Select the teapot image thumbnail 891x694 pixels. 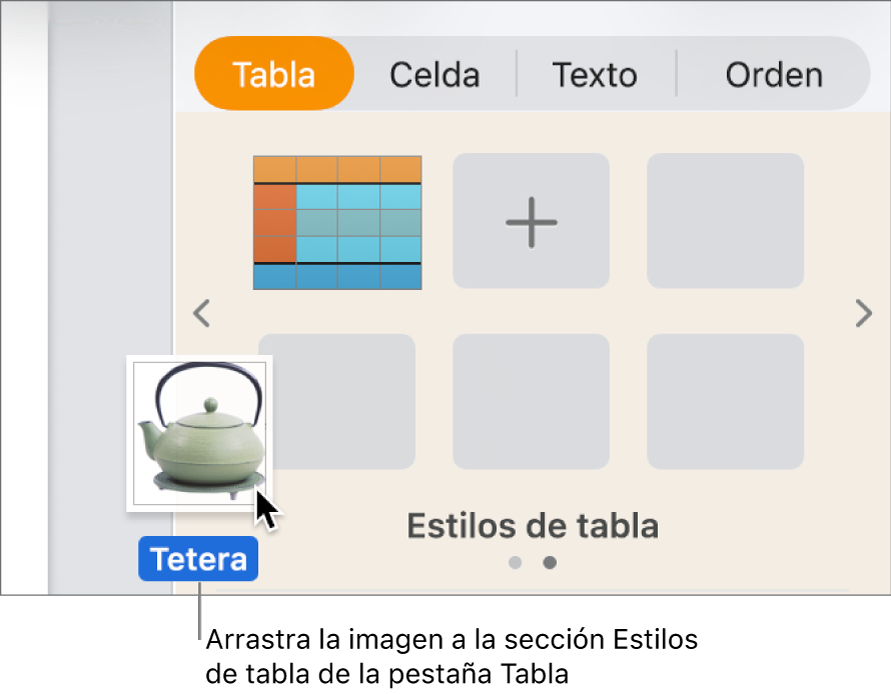197,430
